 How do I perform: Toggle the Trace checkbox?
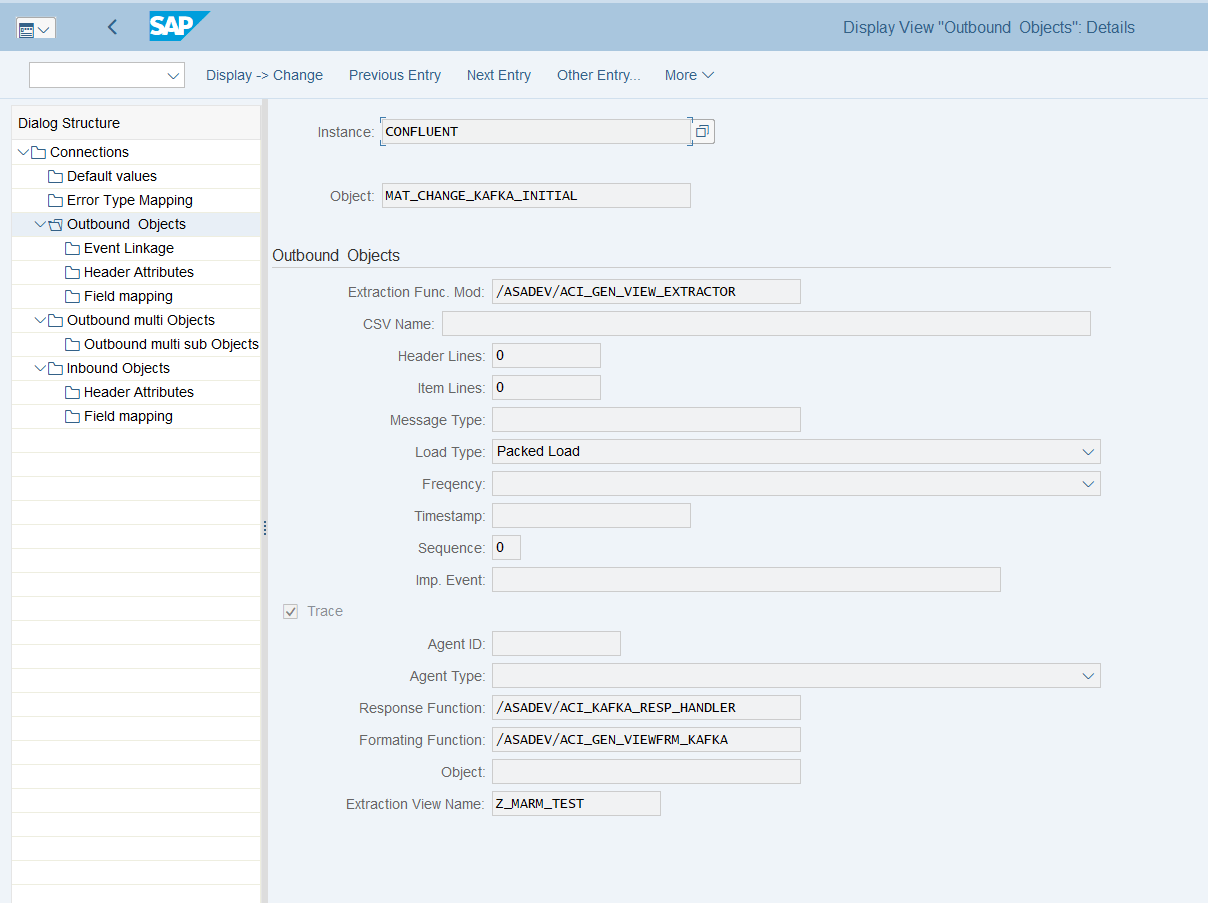click(291, 611)
